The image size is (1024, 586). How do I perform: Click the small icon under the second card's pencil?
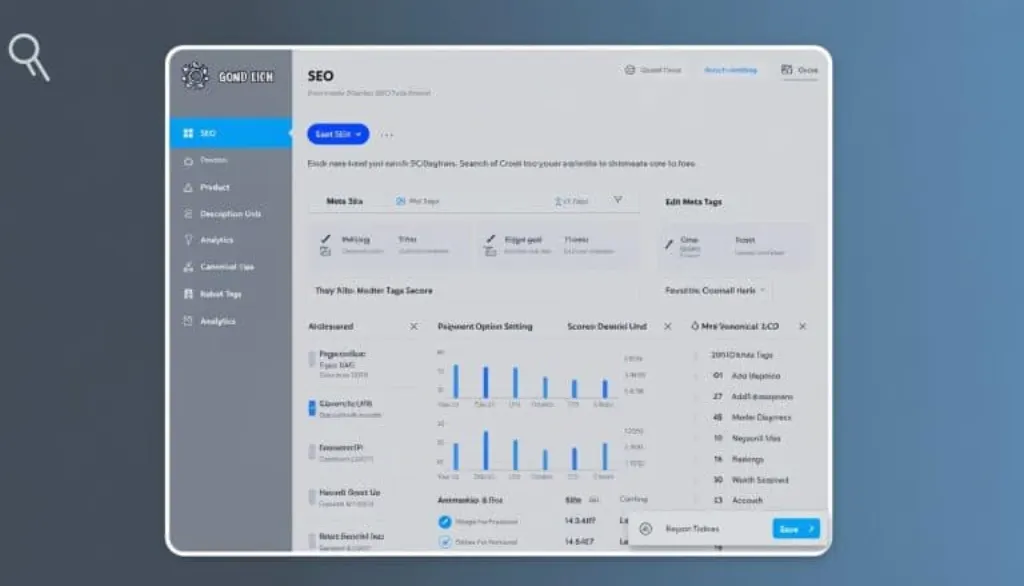[x=490, y=252]
